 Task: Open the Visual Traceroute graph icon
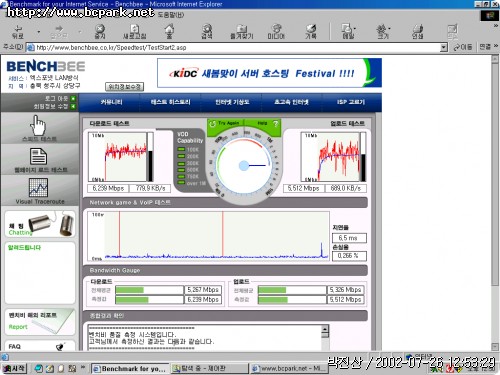[x=38, y=187]
